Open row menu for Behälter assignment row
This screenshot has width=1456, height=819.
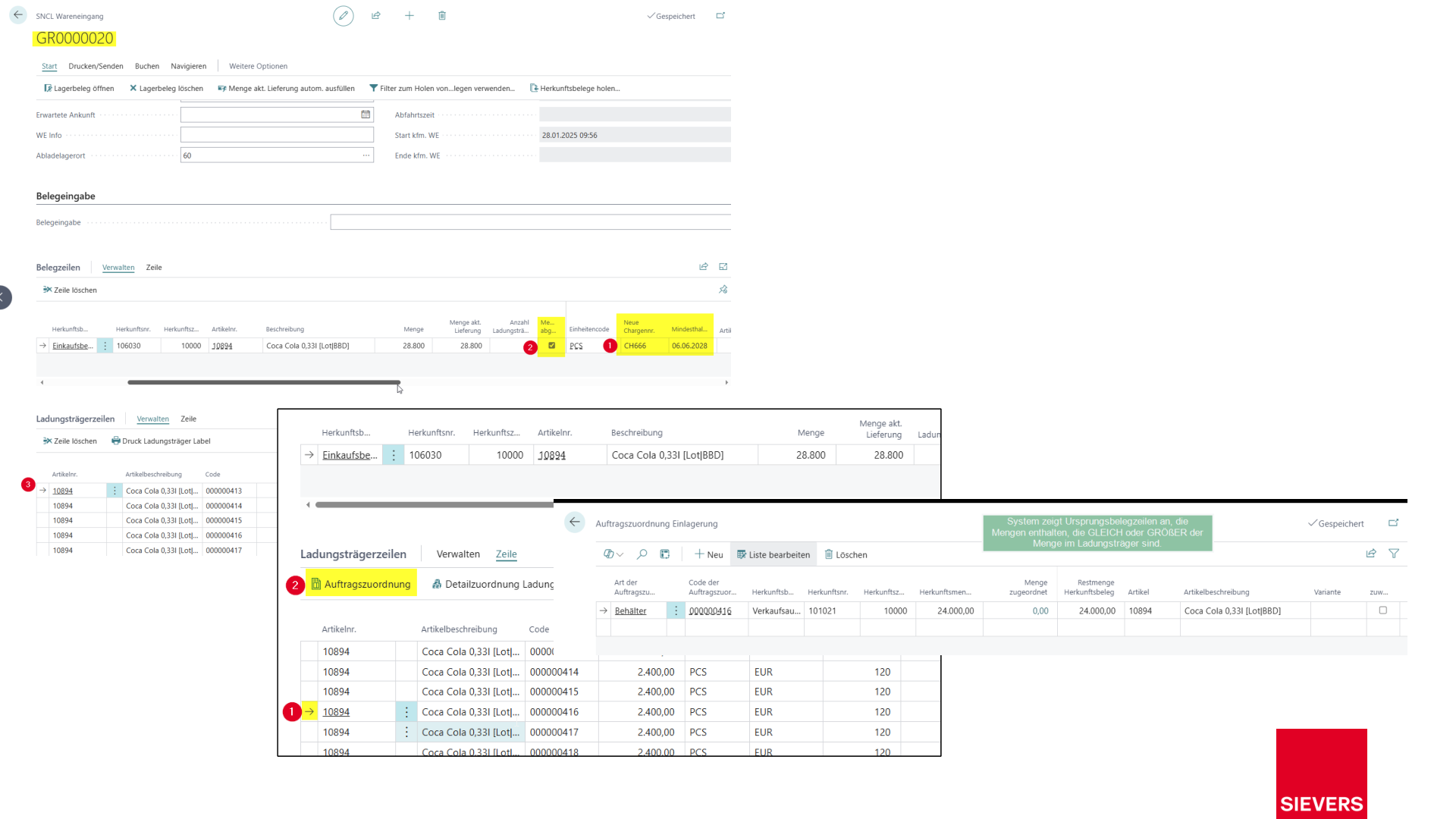tap(676, 610)
